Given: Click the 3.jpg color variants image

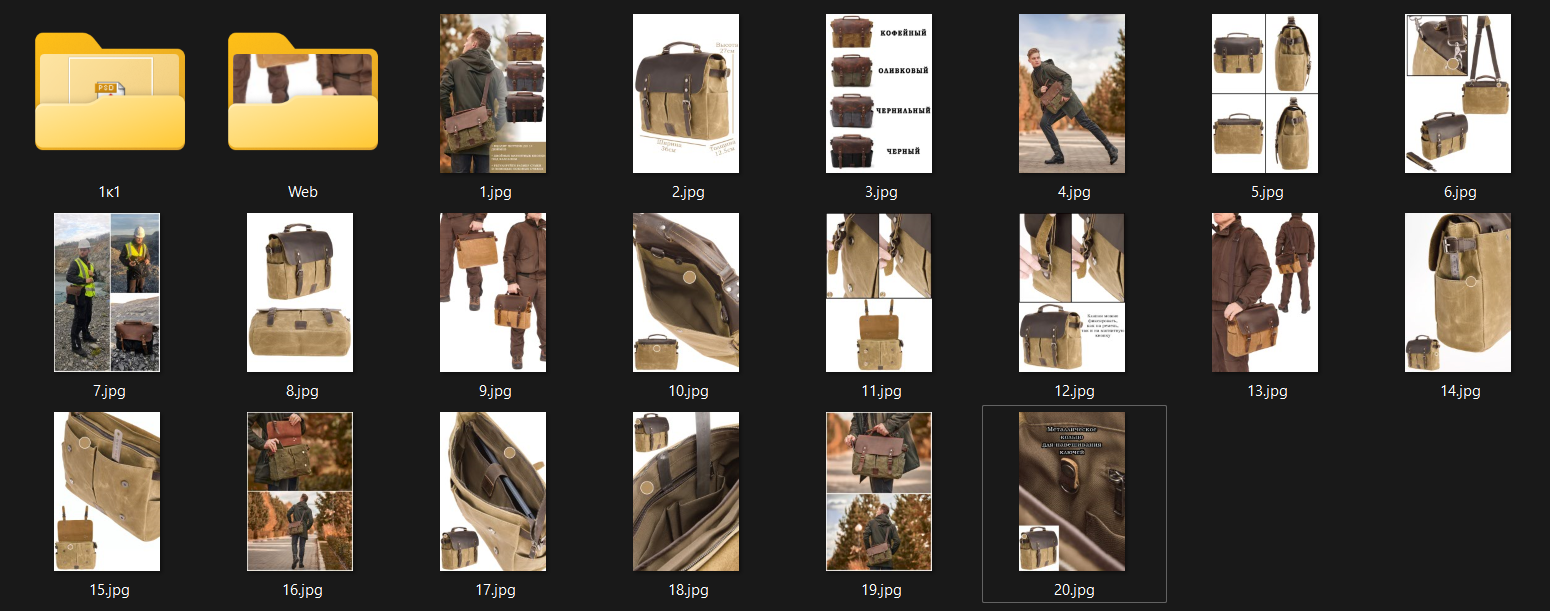Looking at the screenshot, I should [879, 93].
